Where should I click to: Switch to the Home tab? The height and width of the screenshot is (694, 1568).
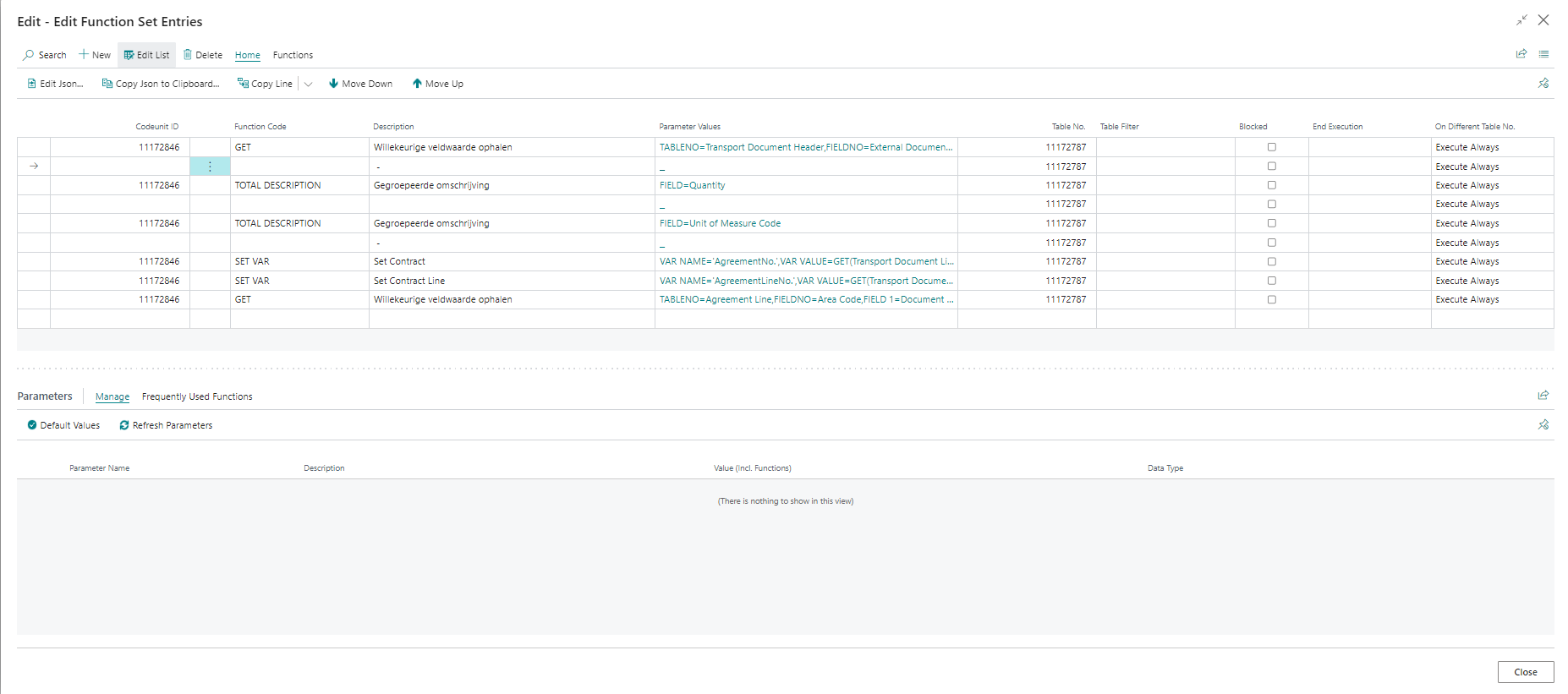point(248,55)
